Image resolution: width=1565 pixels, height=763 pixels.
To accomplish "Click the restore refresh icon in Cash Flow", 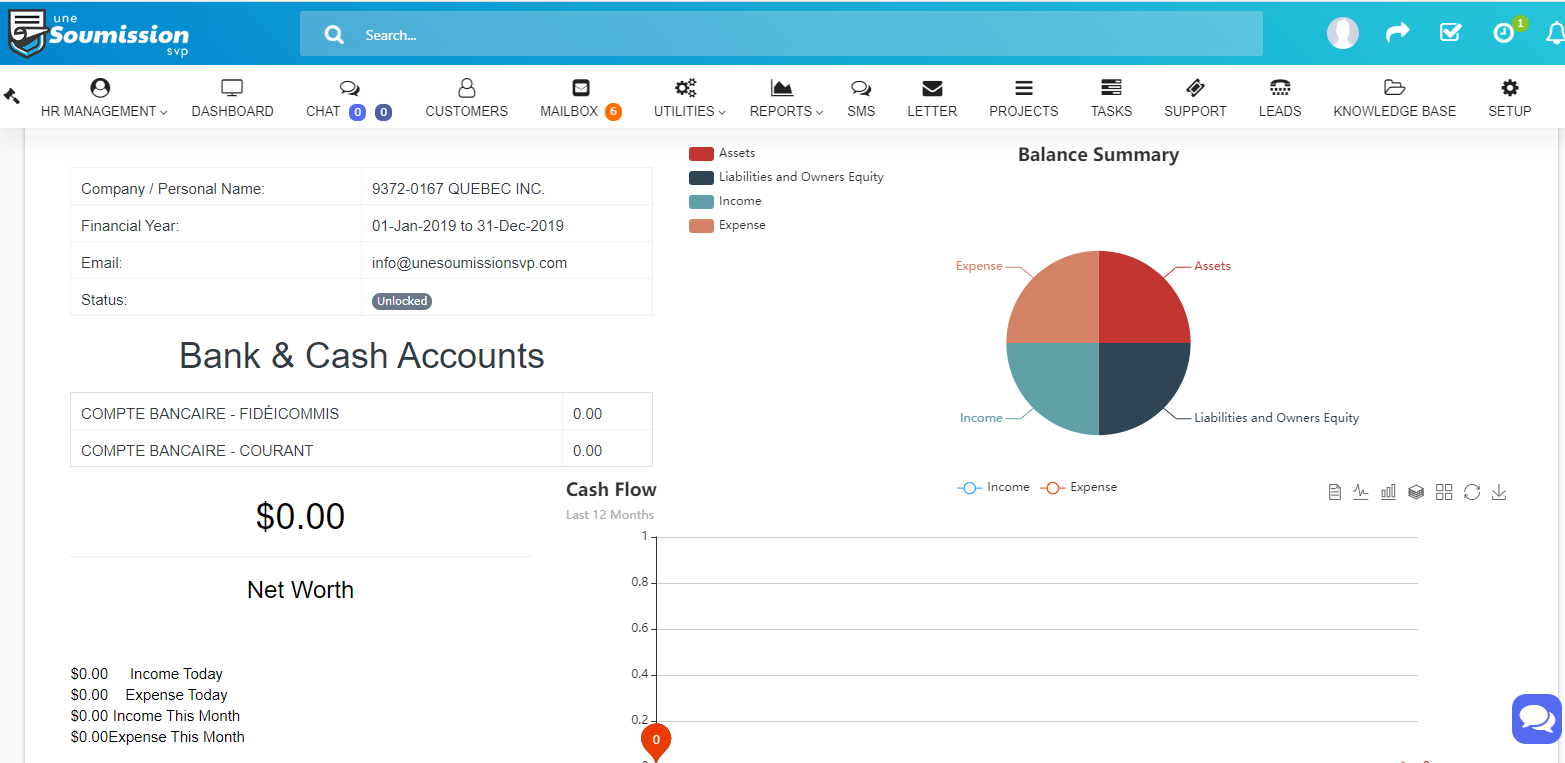I will point(1471,492).
